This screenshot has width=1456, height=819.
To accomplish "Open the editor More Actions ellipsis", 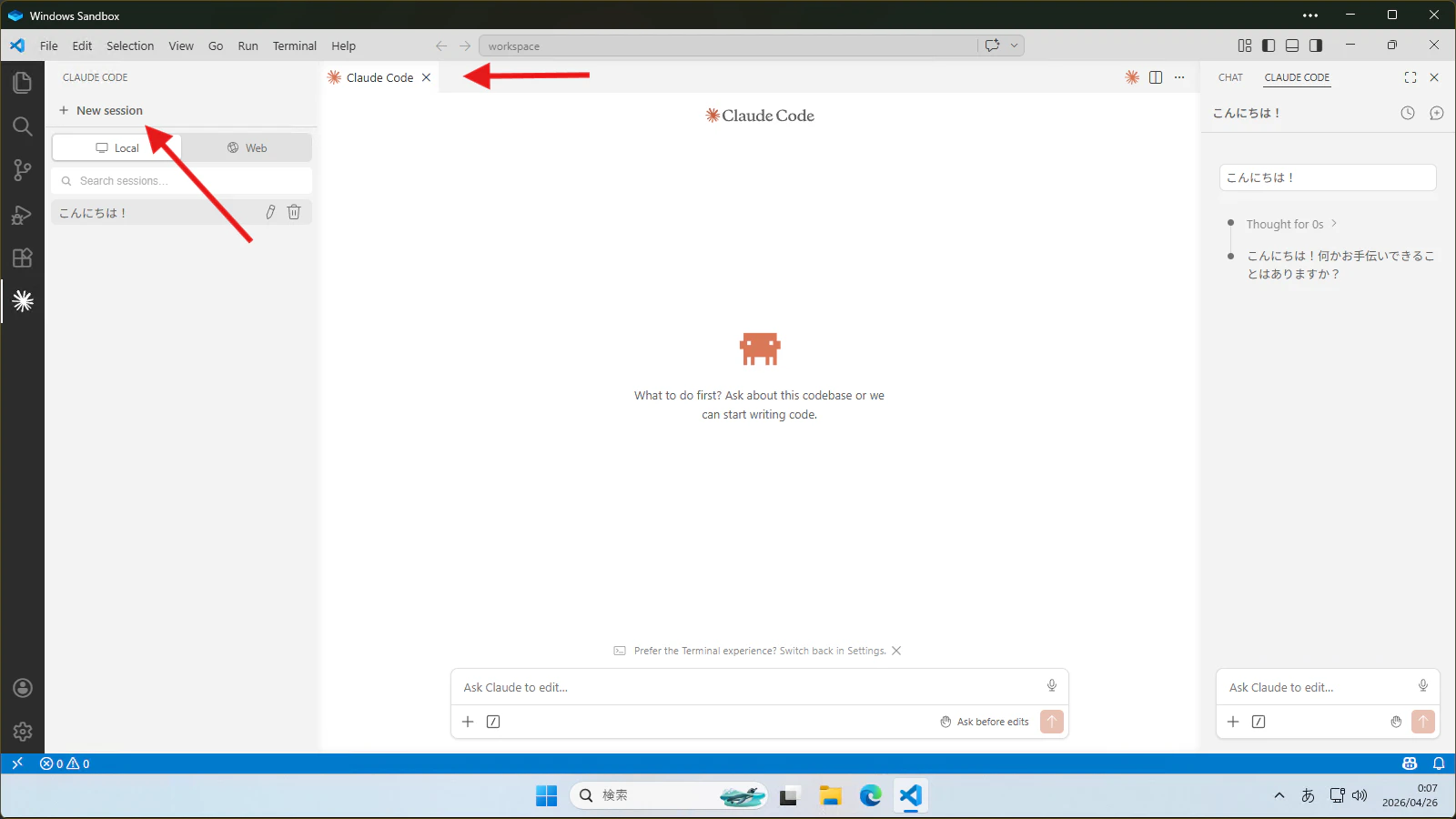I will pos(1179,77).
